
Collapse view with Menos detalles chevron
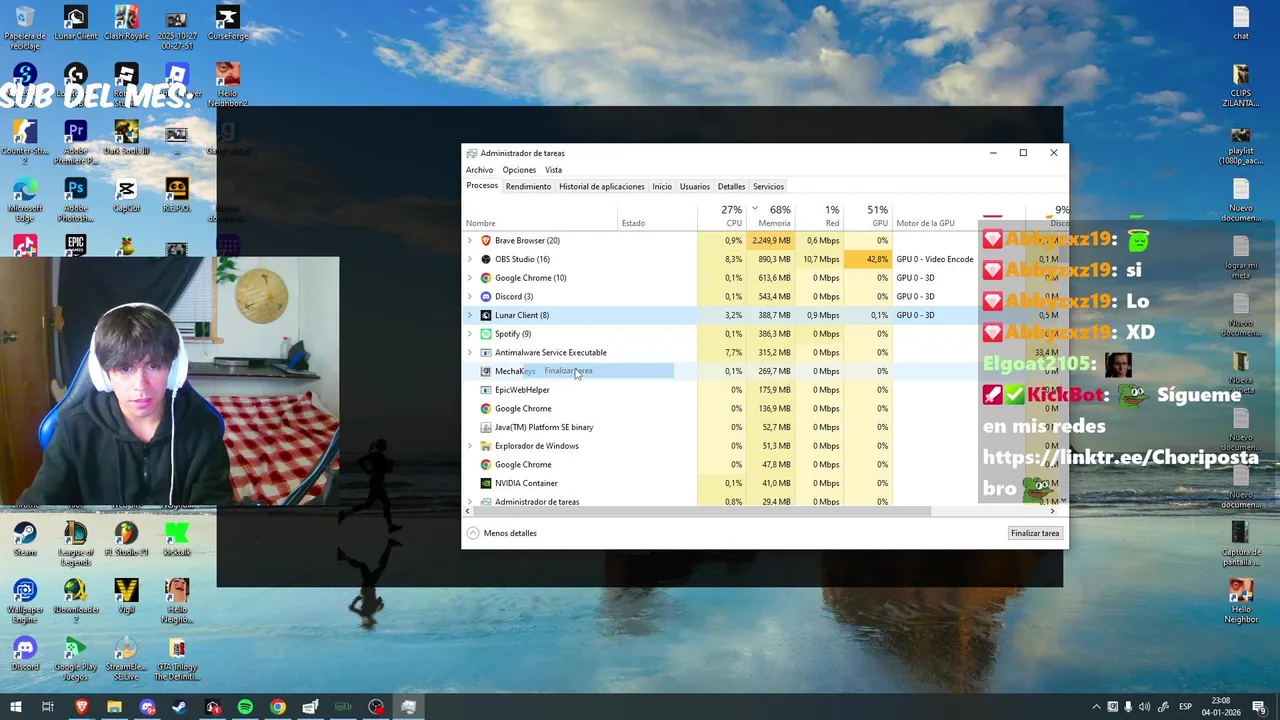[x=473, y=533]
